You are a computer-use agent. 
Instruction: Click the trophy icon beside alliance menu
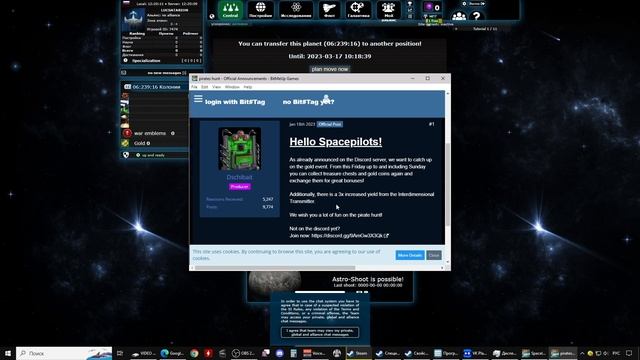410,4
